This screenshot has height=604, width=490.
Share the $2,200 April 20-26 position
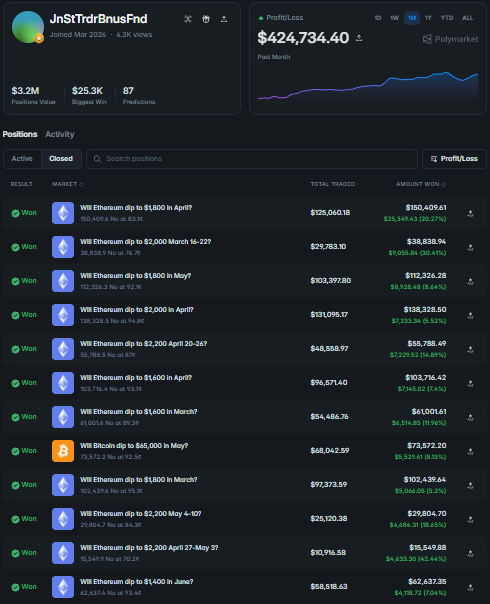click(x=470, y=349)
